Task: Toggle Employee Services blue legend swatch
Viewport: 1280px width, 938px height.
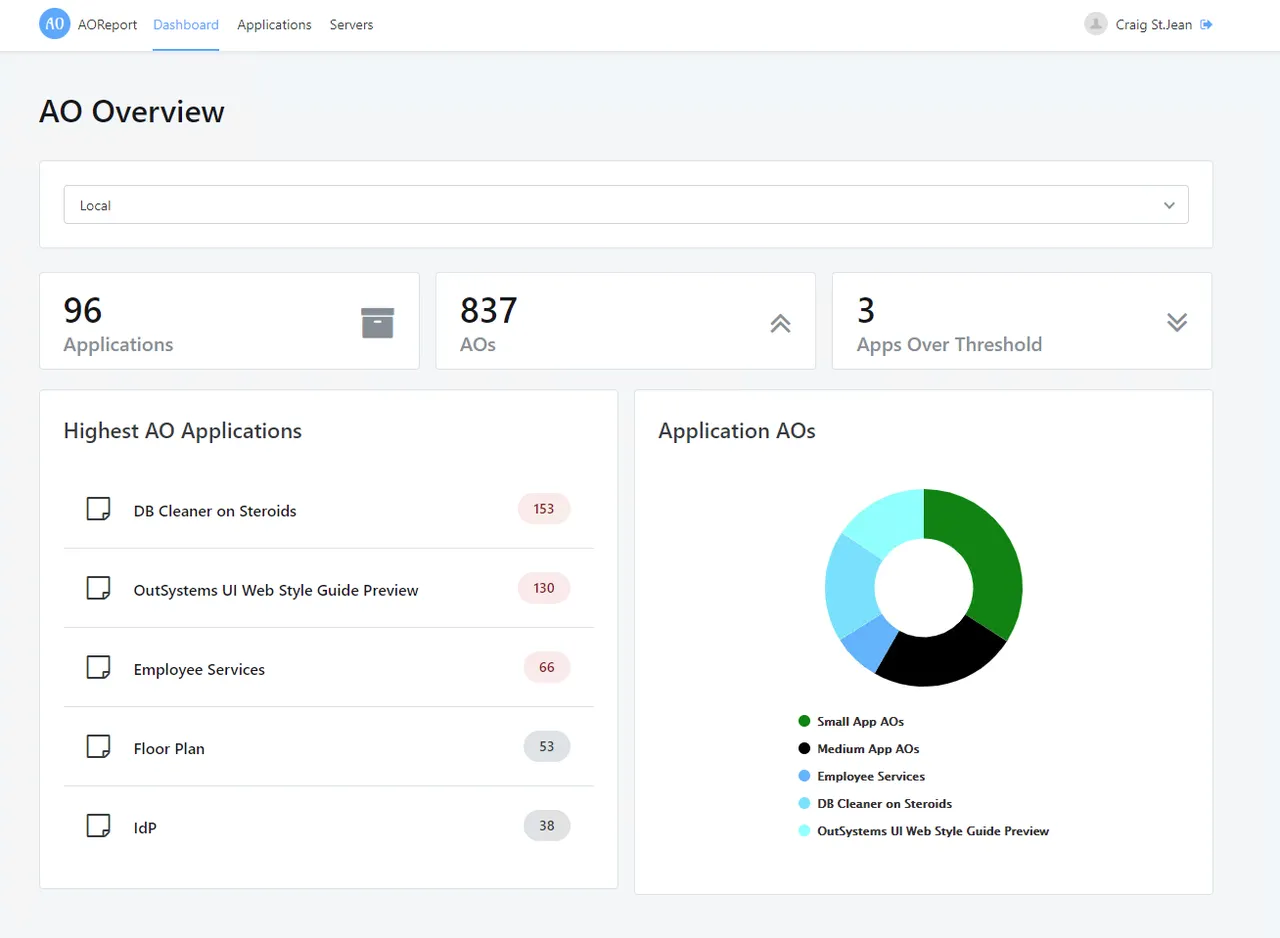Action: [804, 776]
